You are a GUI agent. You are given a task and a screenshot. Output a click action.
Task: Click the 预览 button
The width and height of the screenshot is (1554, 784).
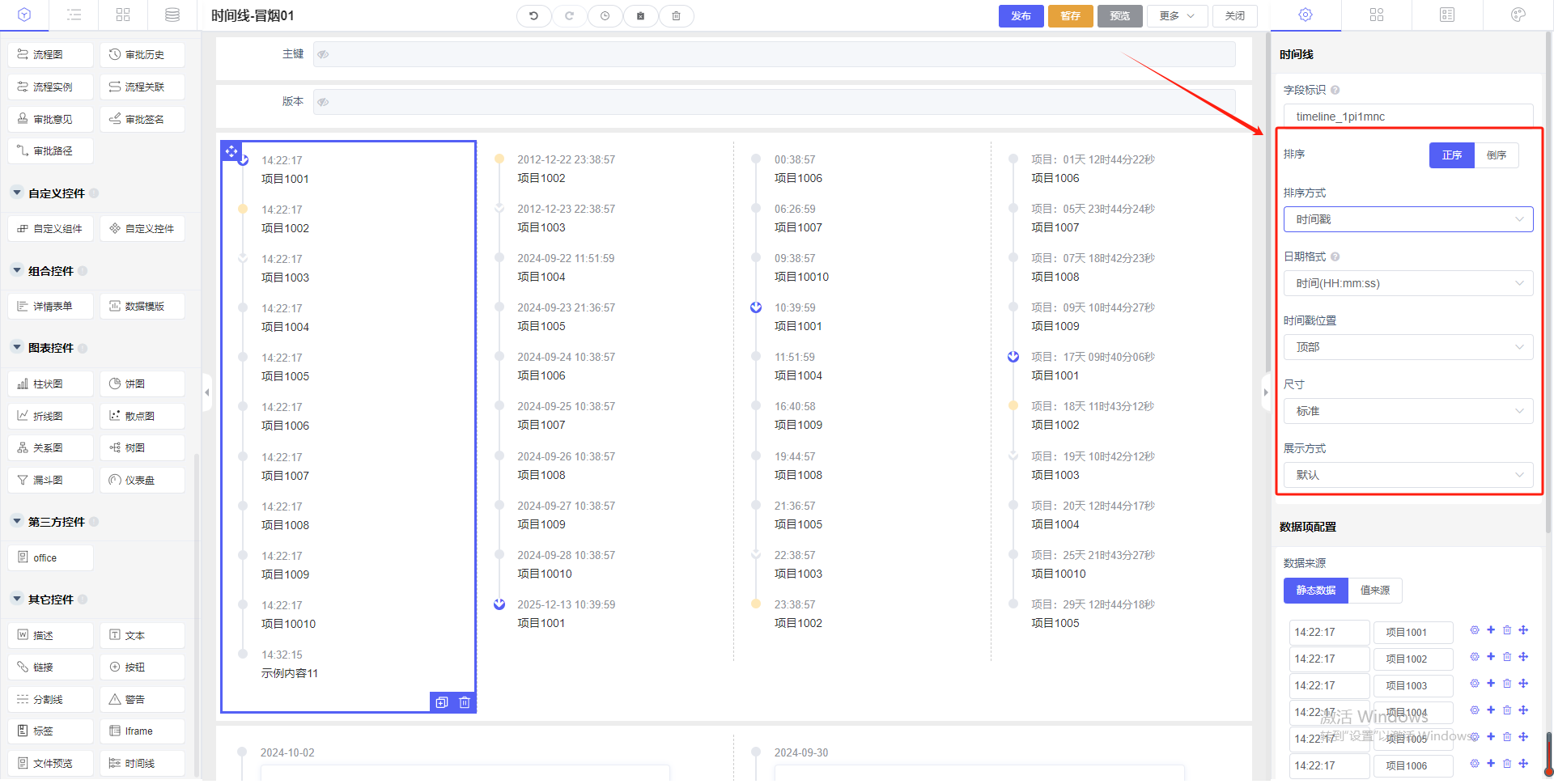click(x=1119, y=16)
